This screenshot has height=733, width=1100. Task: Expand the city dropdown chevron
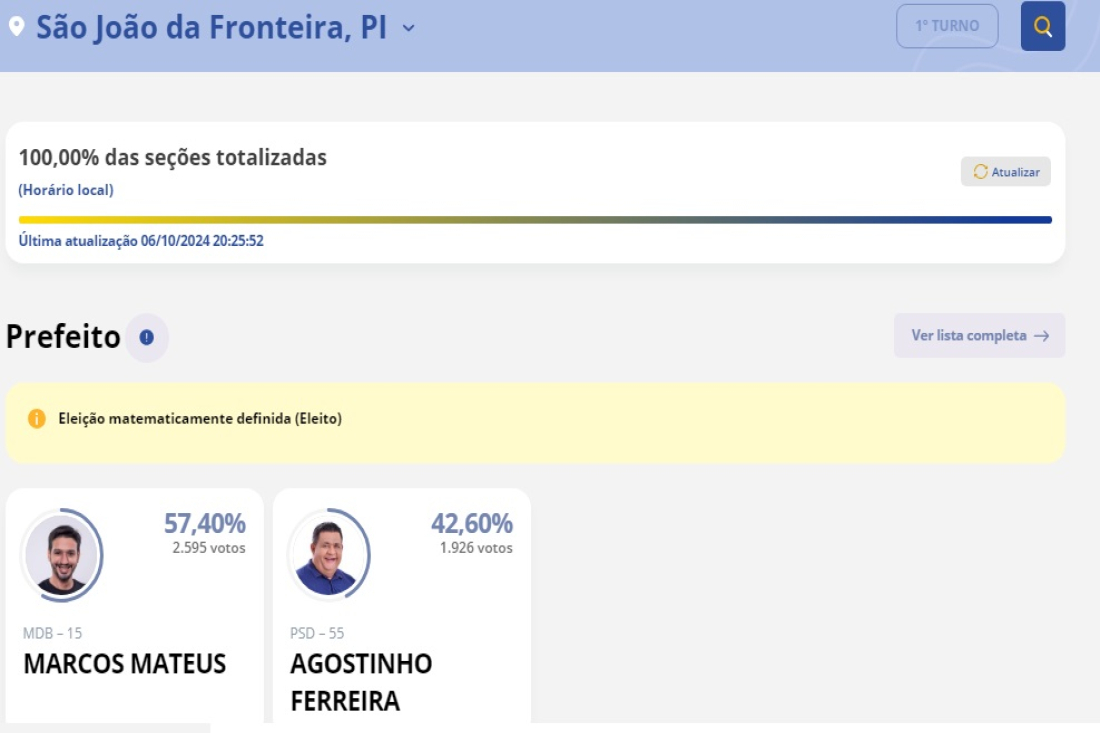[x=408, y=28]
